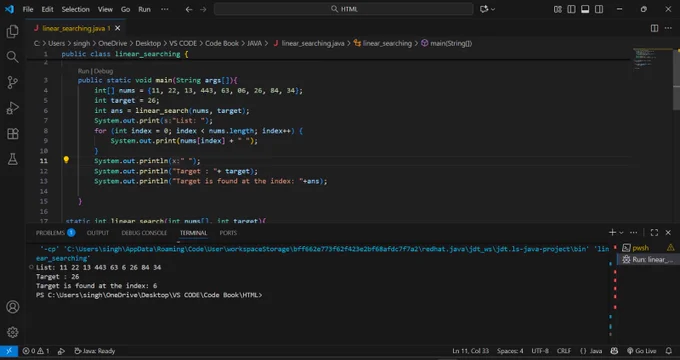680x360 pixels.
Task: Toggle the Secondary Side Bar
Action: tap(599, 9)
